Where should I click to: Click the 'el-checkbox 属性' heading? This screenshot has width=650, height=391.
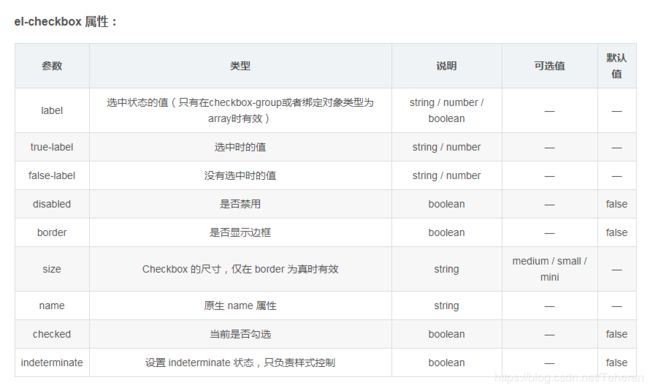point(65,22)
